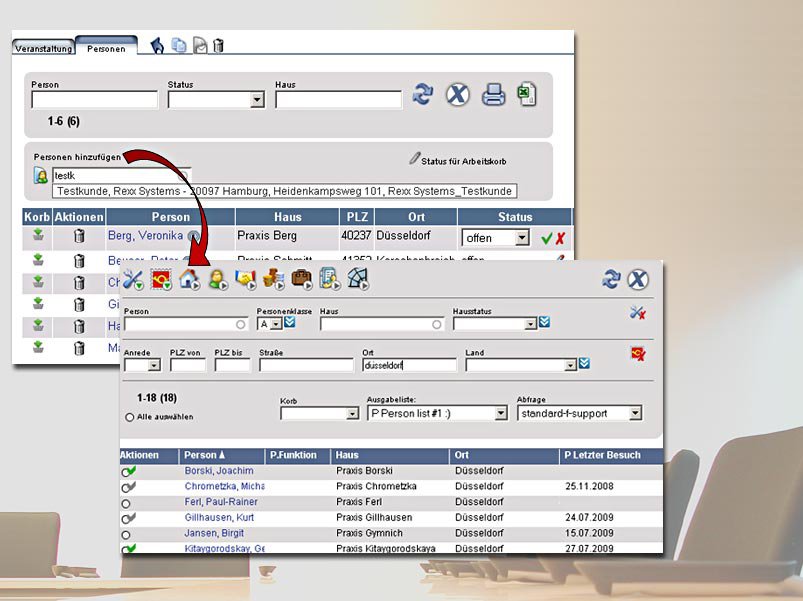Open the Land dropdown
The width and height of the screenshot is (803, 601).
tap(570, 365)
